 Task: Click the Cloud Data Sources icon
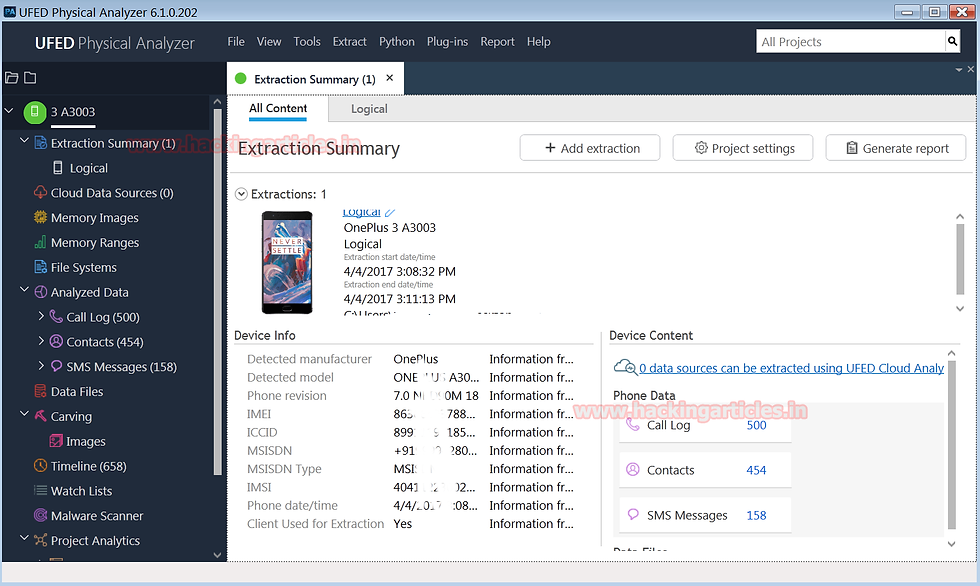(41, 192)
